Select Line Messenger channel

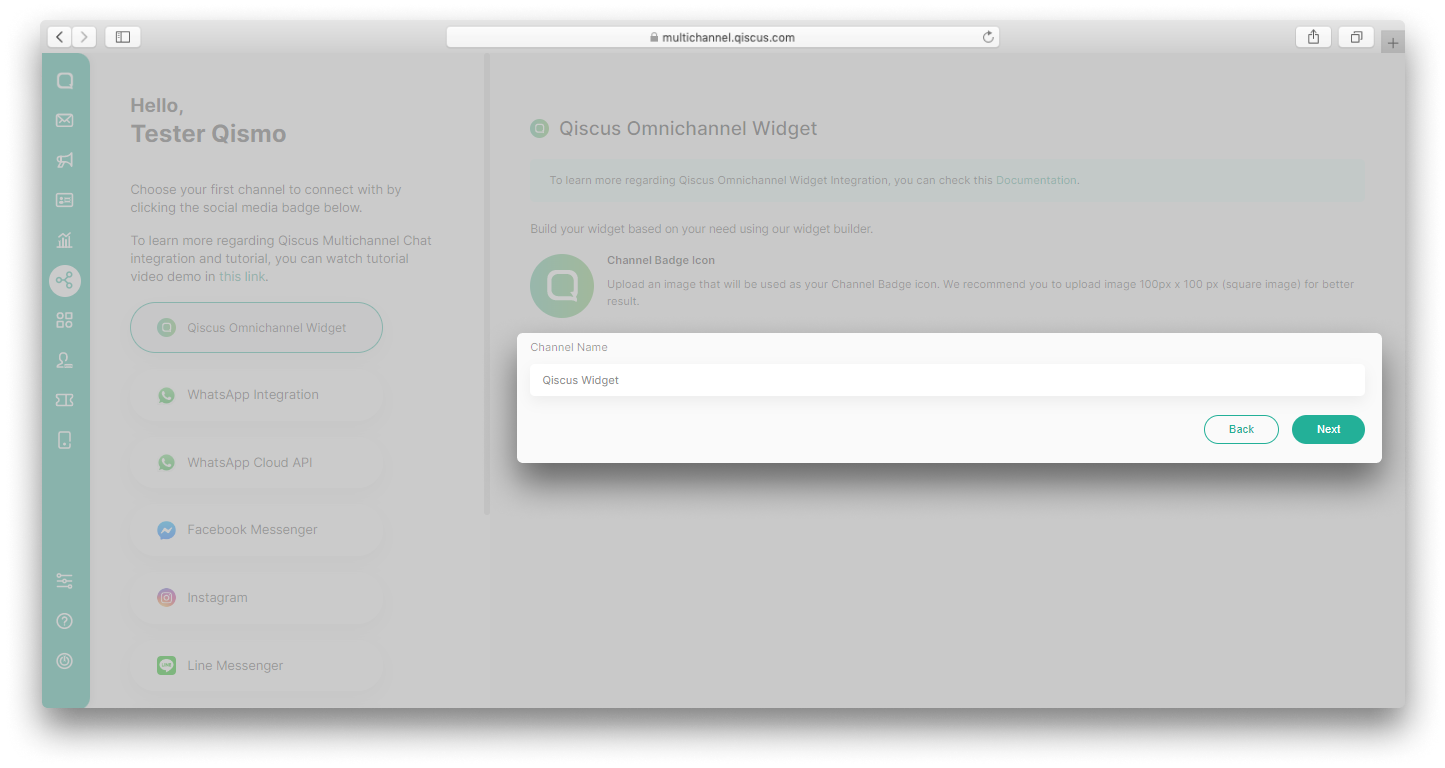tap(256, 665)
